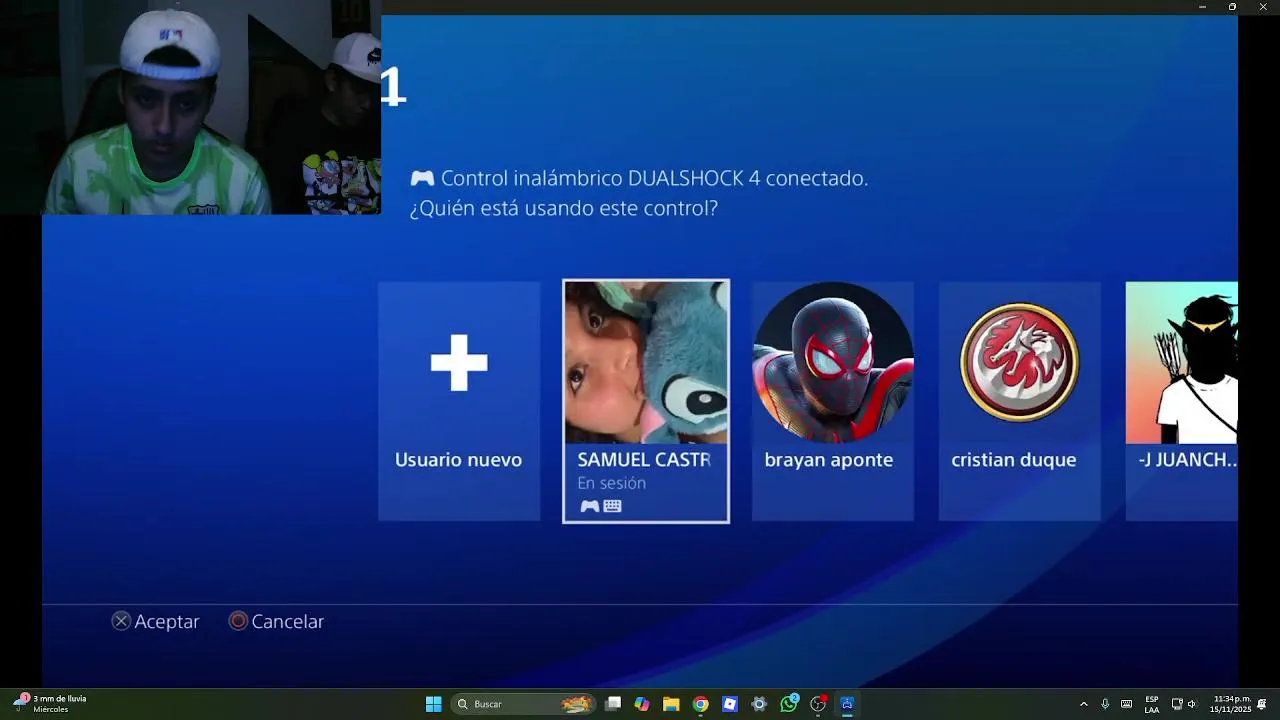Open the clock showing 11:34 p.m.
The image size is (1280, 720).
(x=1230, y=704)
